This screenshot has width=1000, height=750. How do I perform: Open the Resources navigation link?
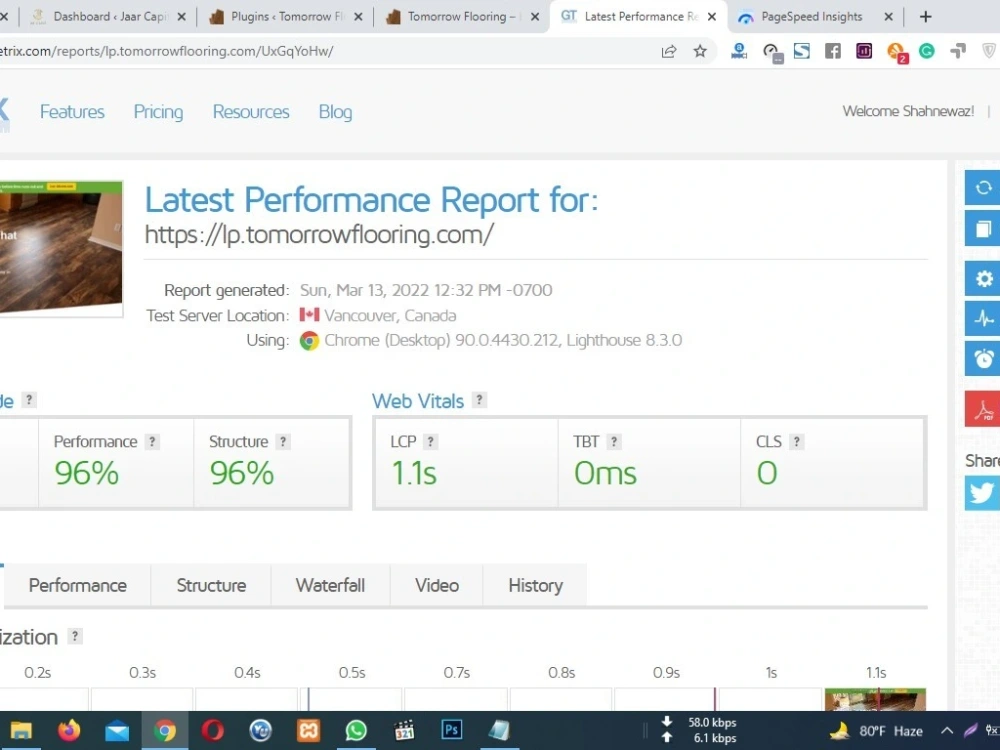[251, 112]
